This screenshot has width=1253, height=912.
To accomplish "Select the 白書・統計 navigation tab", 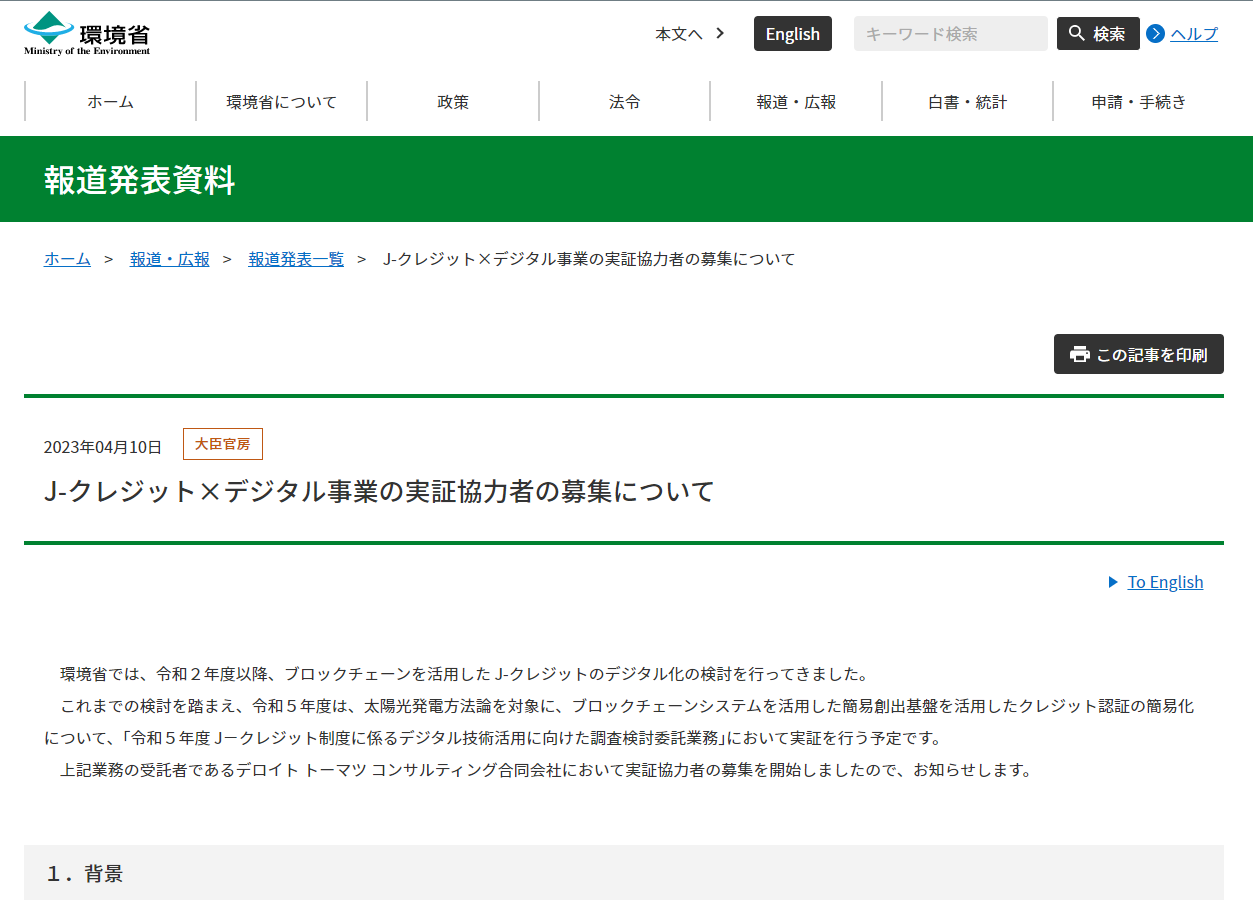I will pos(965,101).
